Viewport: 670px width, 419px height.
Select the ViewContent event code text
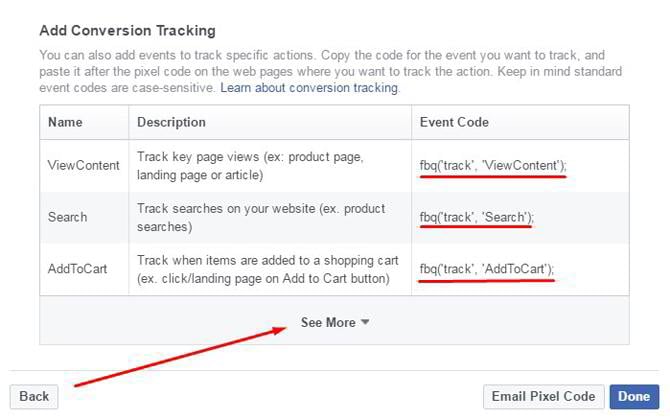492,165
